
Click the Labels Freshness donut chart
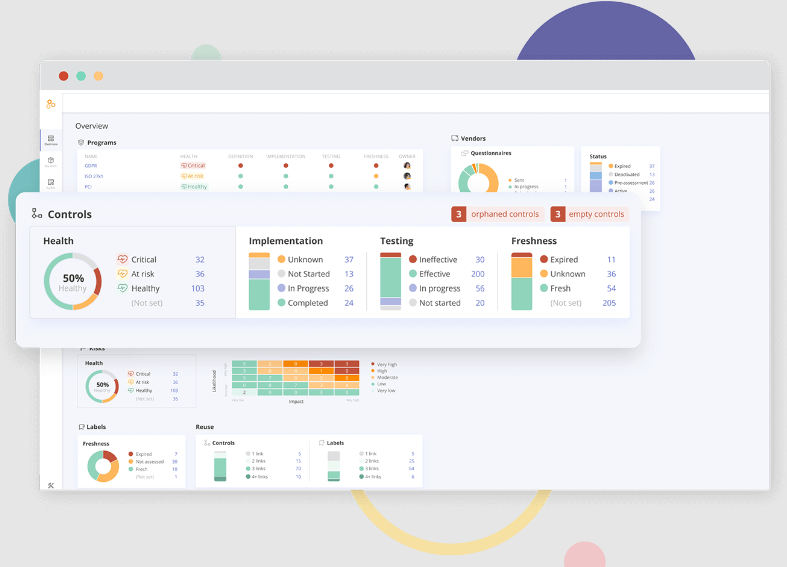pyautogui.click(x=102, y=465)
